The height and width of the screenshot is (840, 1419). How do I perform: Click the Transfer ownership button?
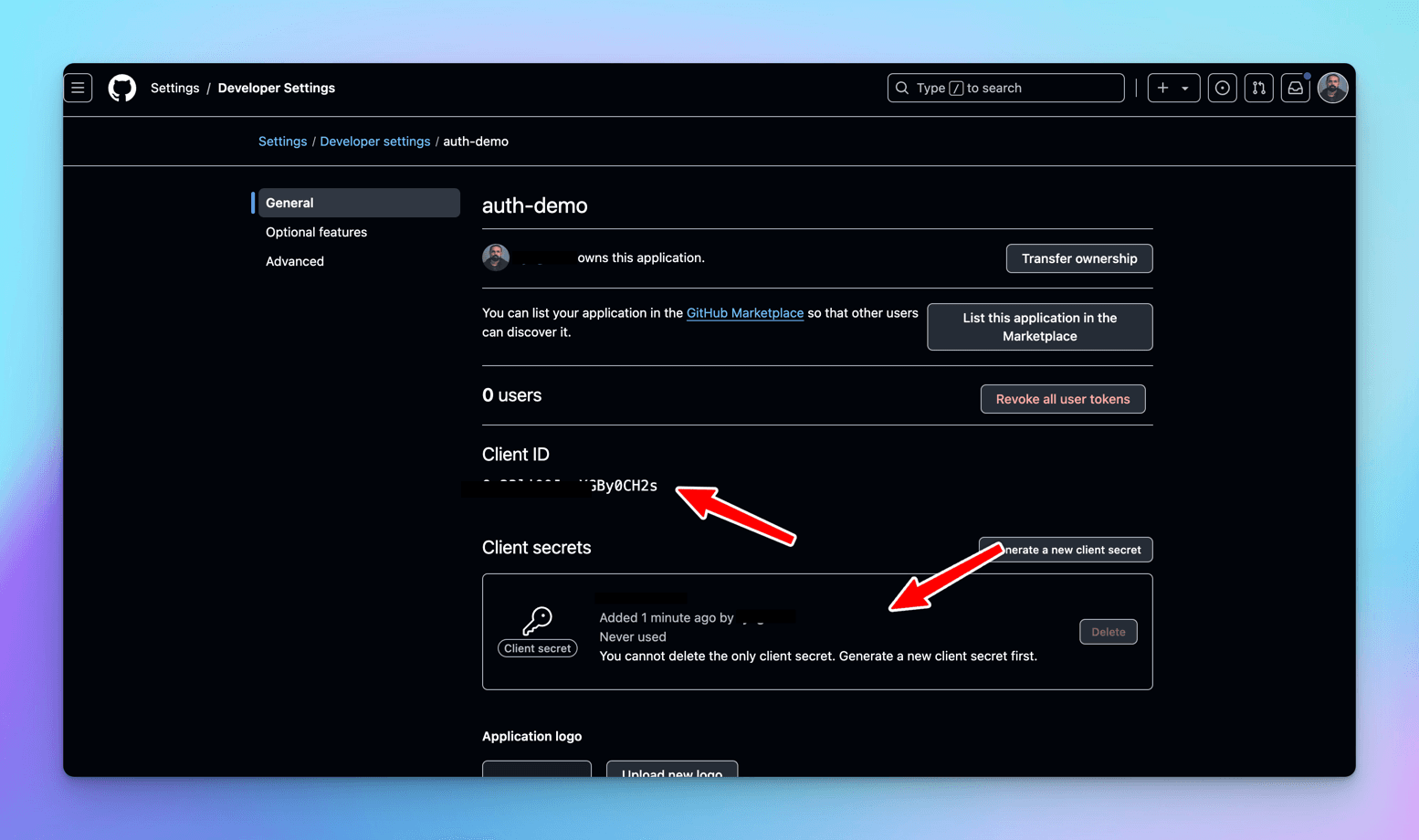coord(1078,258)
